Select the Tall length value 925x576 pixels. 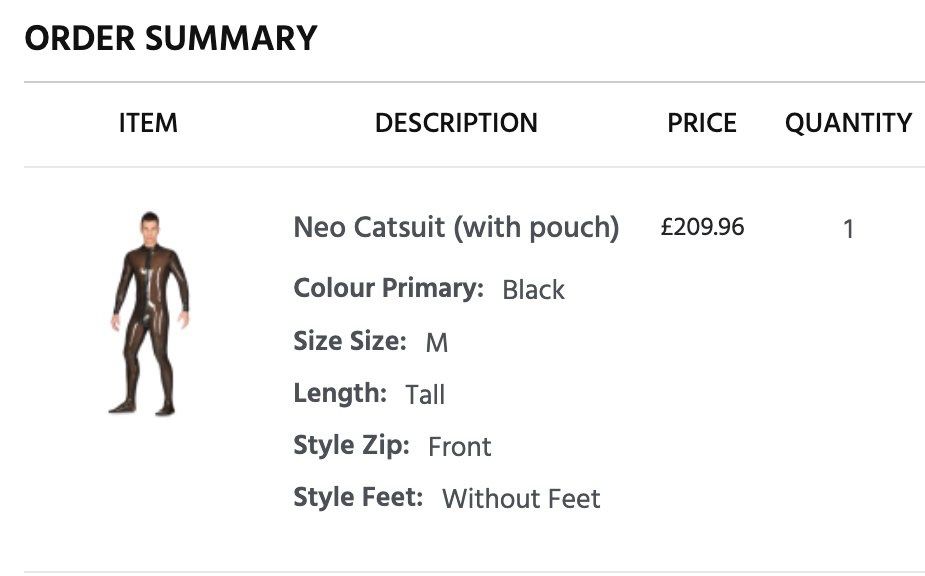click(x=425, y=395)
